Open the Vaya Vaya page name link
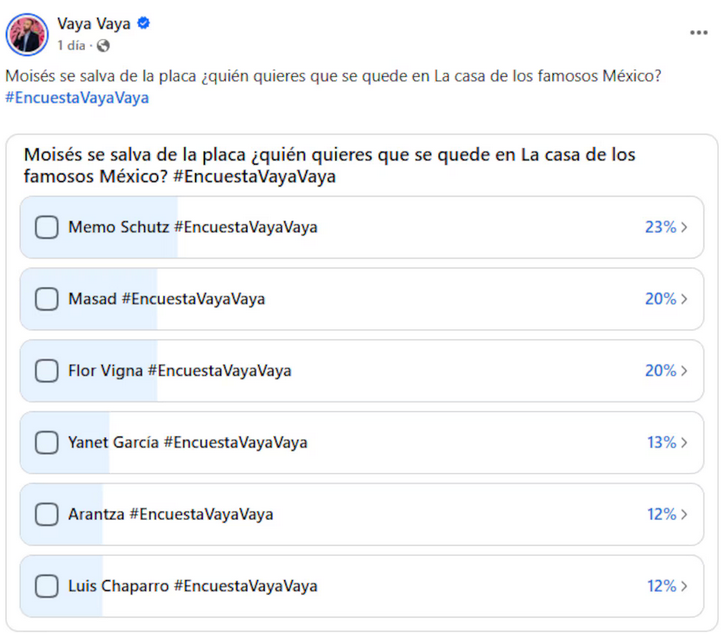724x633 pixels. [94, 24]
